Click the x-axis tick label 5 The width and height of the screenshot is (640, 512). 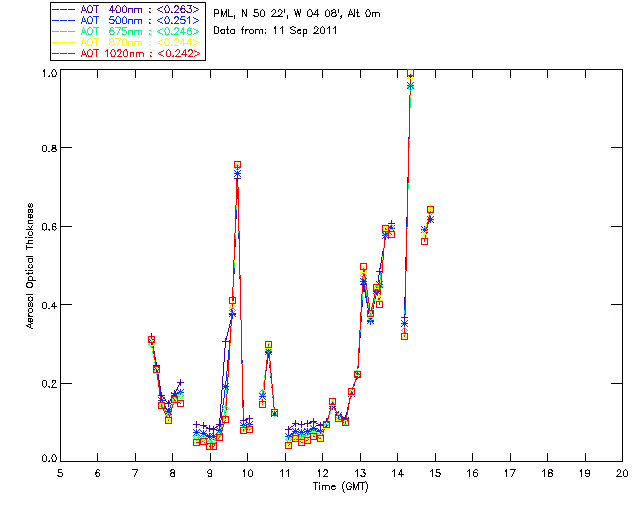click(x=60, y=473)
